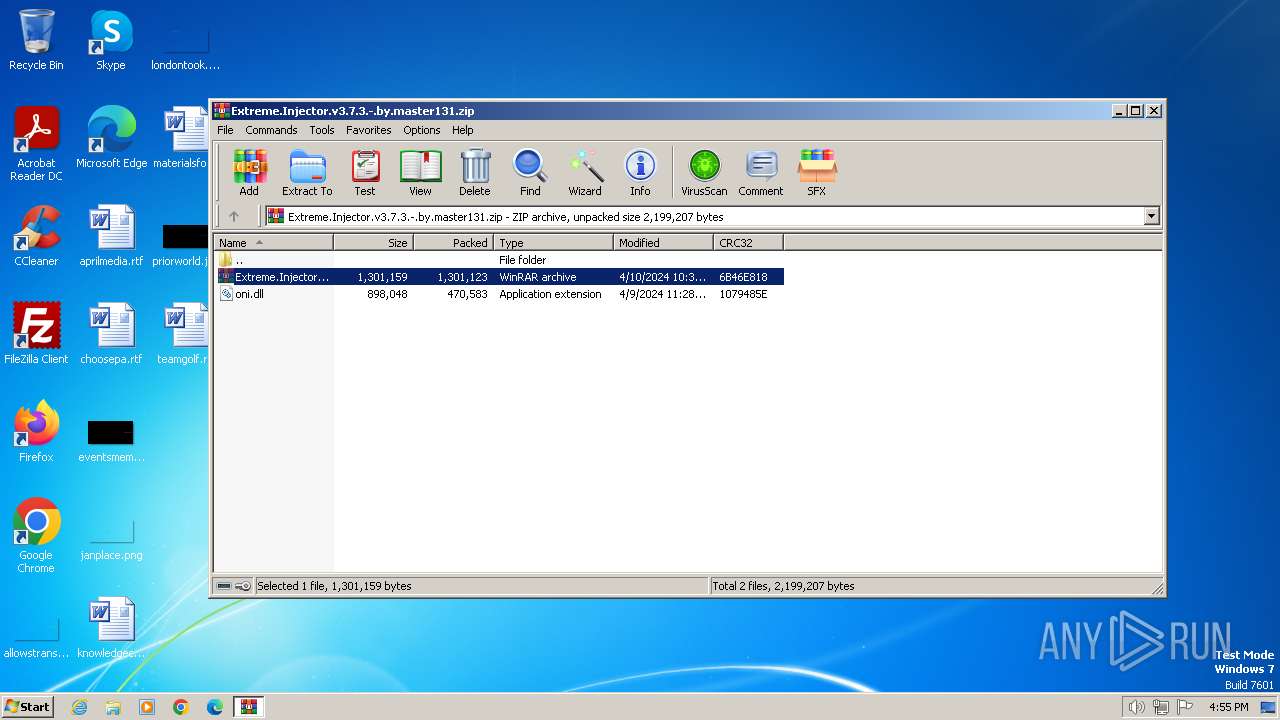Select the parent folder '..' row

point(499,260)
